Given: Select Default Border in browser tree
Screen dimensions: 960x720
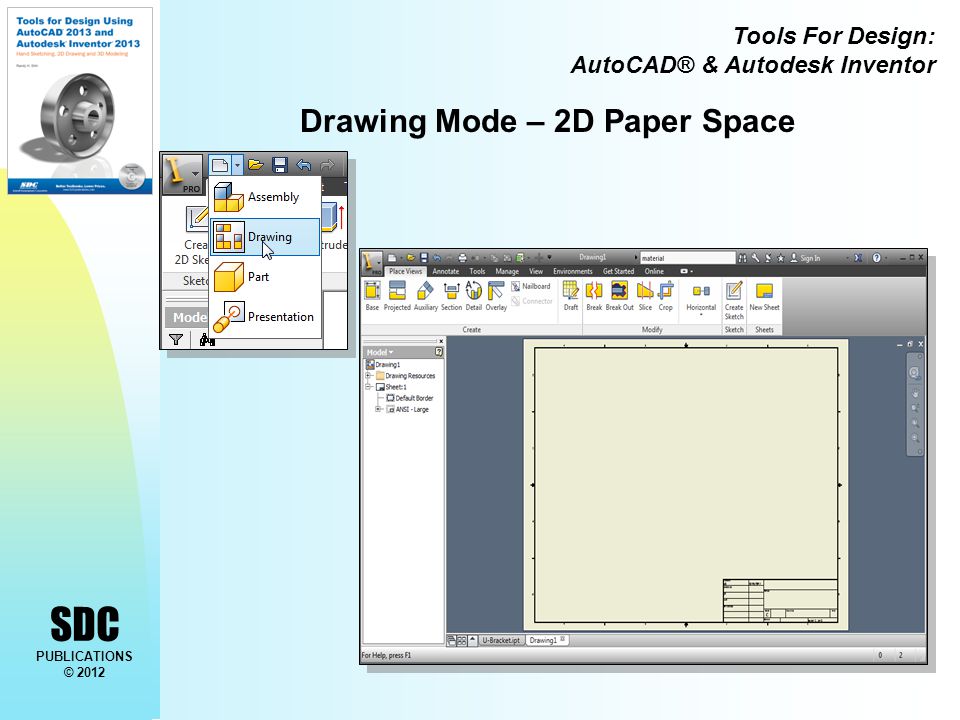Looking at the screenshot, I should coord(410,398).
